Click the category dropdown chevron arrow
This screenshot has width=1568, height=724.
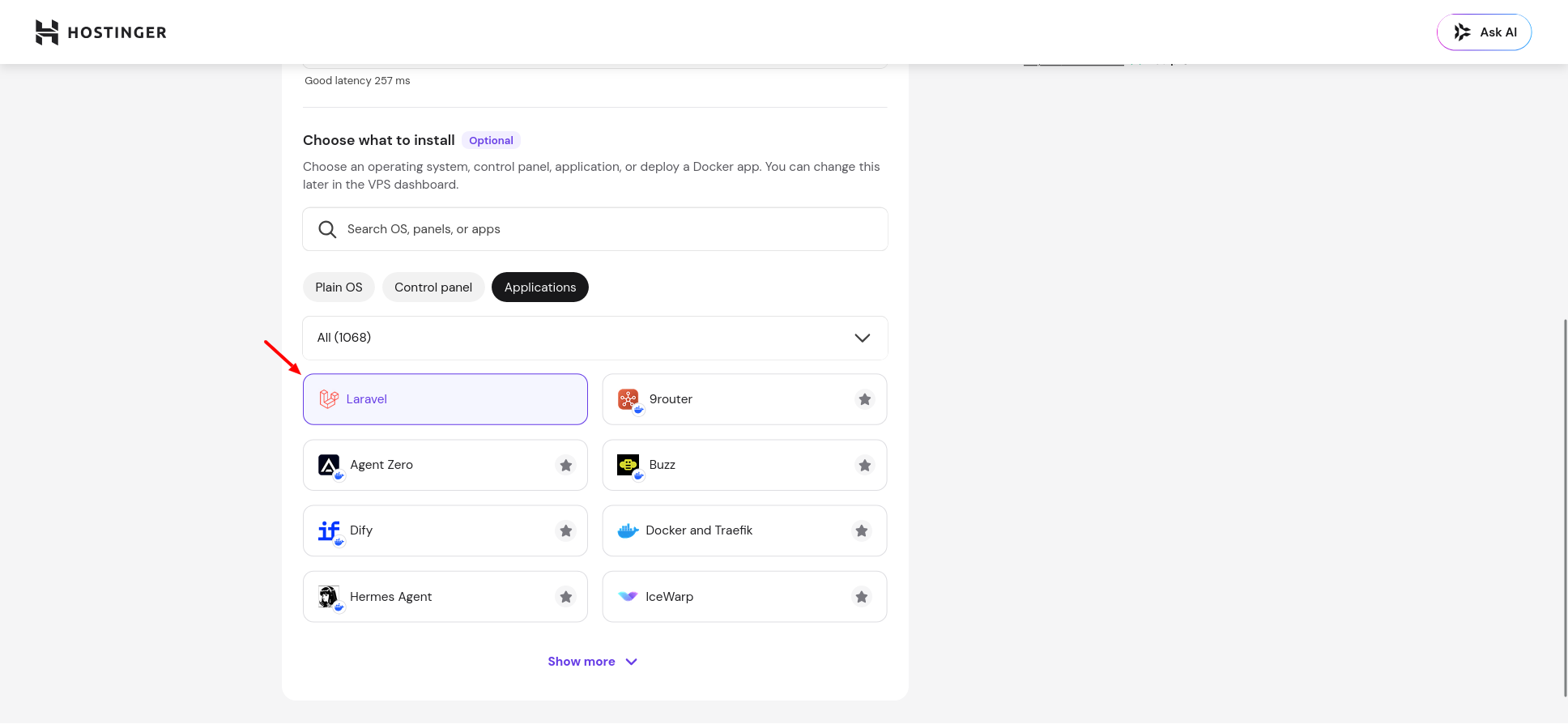863,338
